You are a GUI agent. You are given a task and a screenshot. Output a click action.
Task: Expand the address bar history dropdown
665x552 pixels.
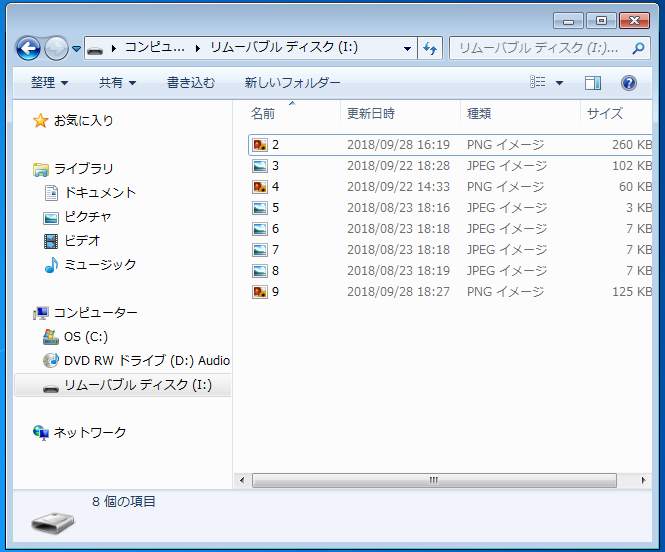408,48
